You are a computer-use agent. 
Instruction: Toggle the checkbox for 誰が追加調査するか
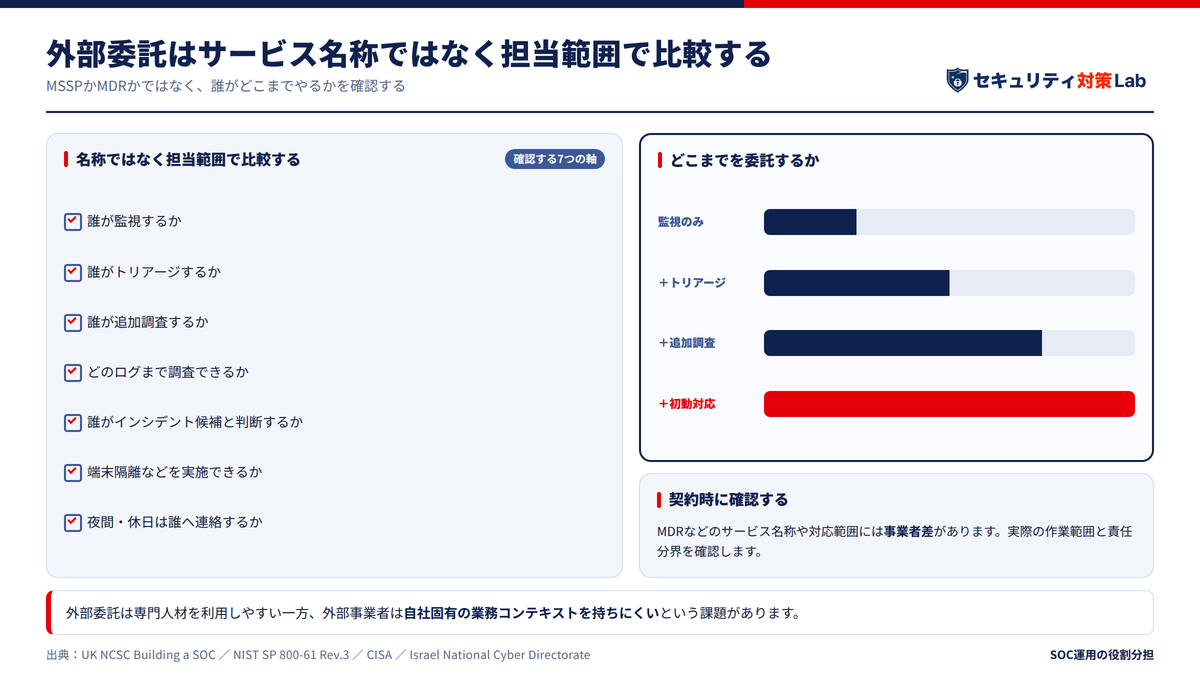pos(73,322)
